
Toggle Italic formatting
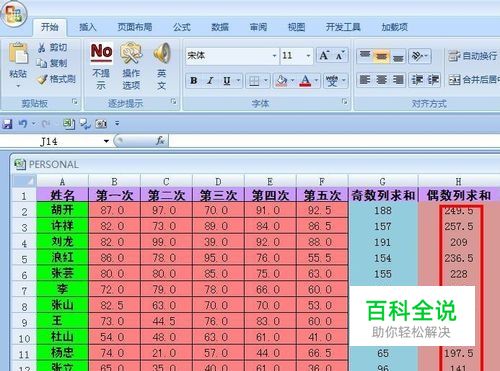pyautogui.click(x=210, y=80)
